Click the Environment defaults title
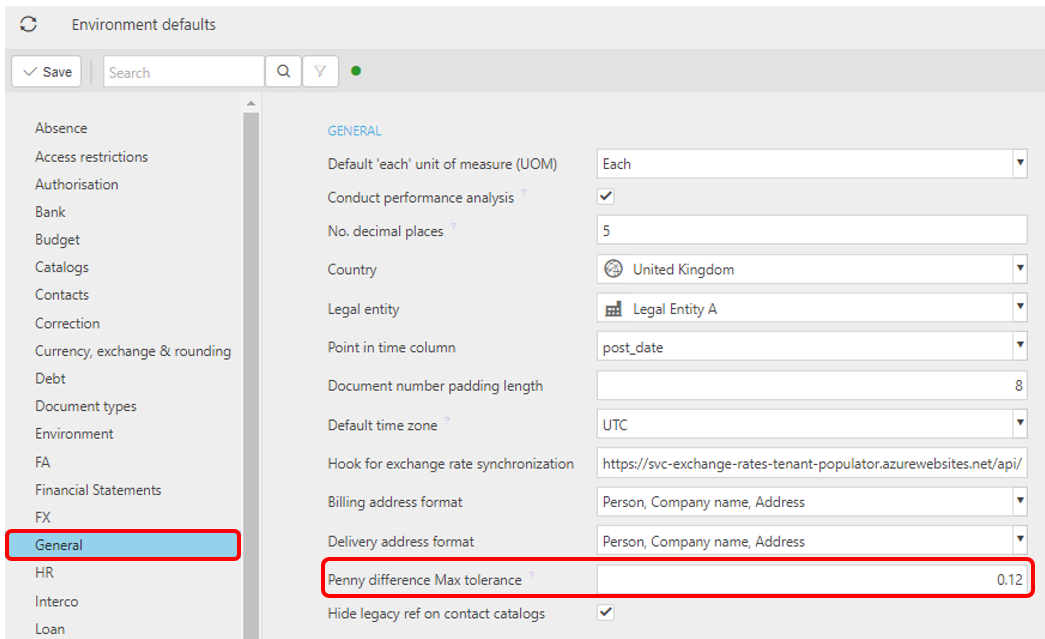1045x639 pixels. (x=143, y=25)
